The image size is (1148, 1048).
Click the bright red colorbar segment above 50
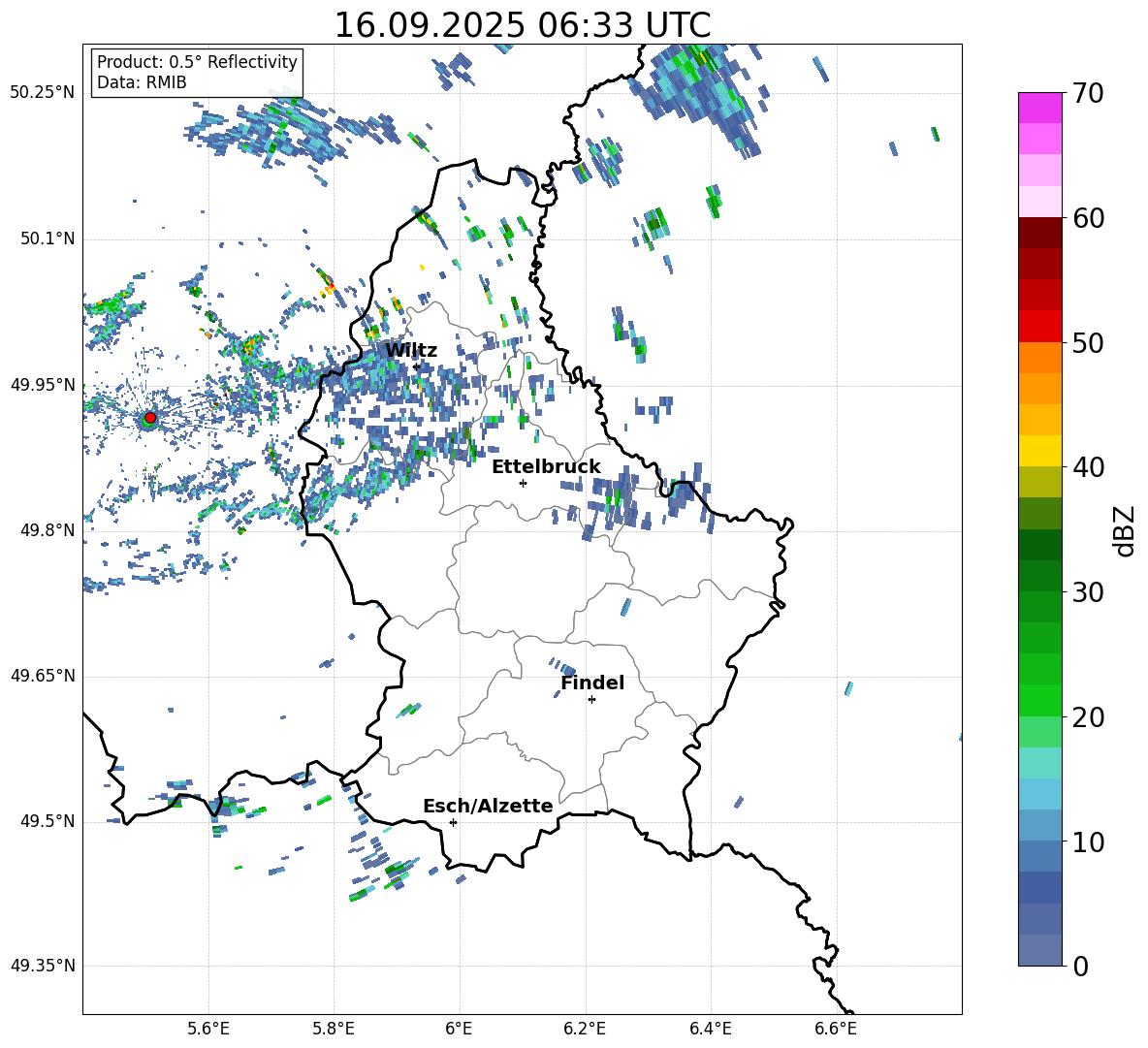(x=1039, y=327)
